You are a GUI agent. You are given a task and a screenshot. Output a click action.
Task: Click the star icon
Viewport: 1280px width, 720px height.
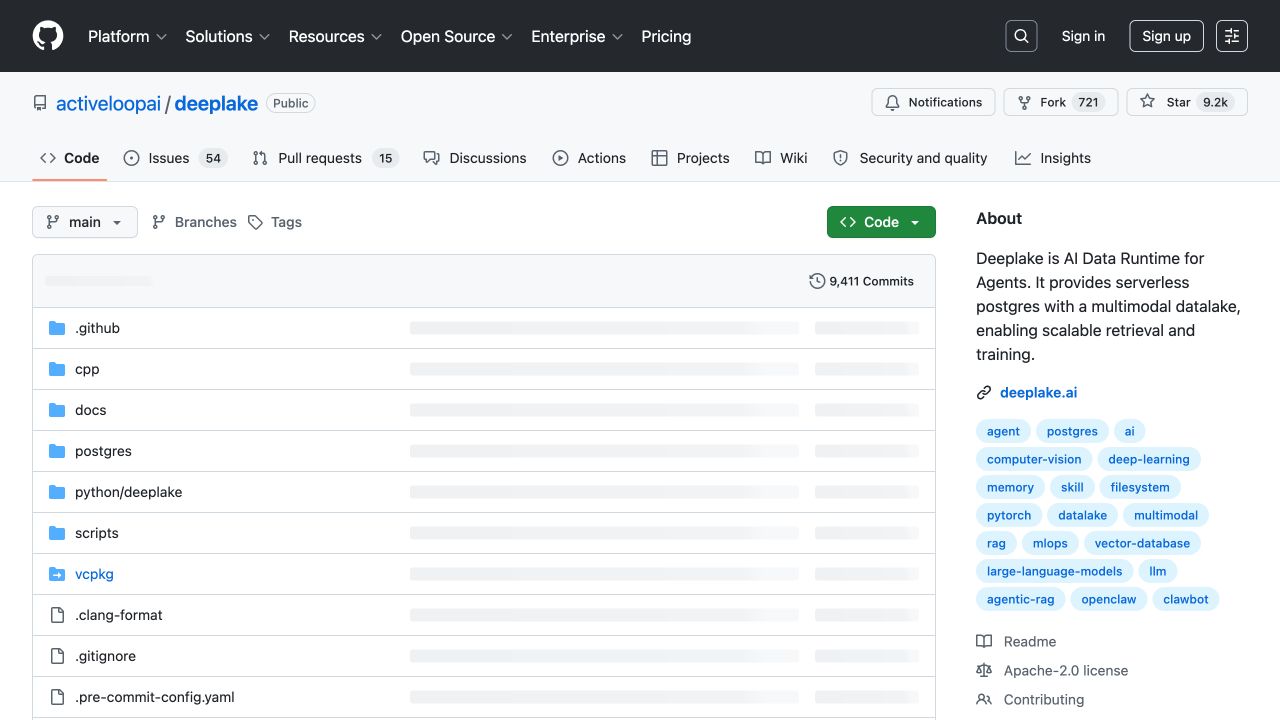1147,102
